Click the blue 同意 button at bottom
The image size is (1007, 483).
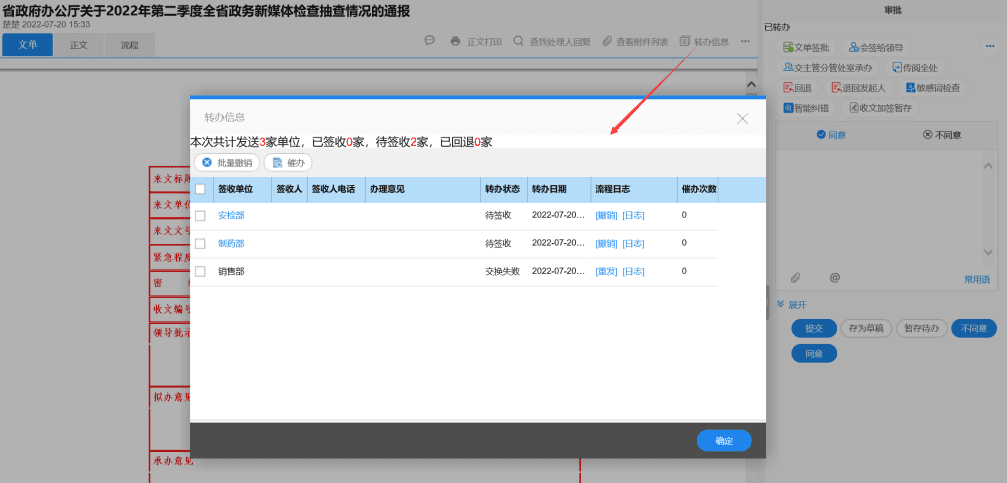(x=814, y=353)
